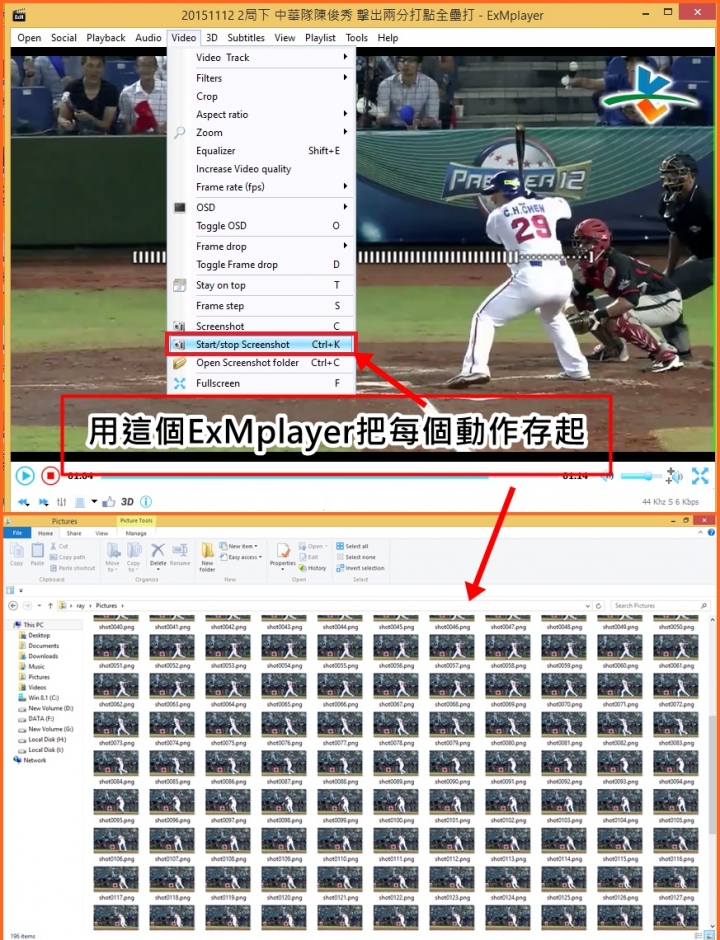Click Screenshot menu entry

point(261,326)
